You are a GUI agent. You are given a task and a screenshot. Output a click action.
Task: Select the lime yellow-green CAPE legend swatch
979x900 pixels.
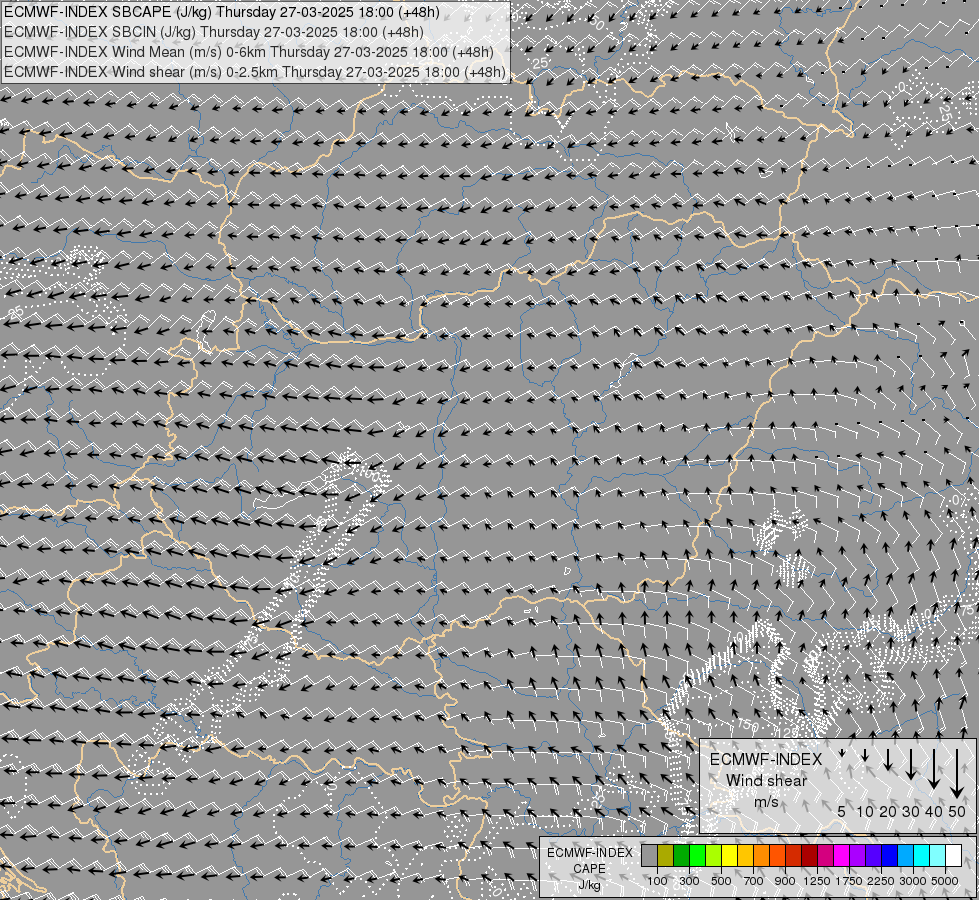click(714, 855)
